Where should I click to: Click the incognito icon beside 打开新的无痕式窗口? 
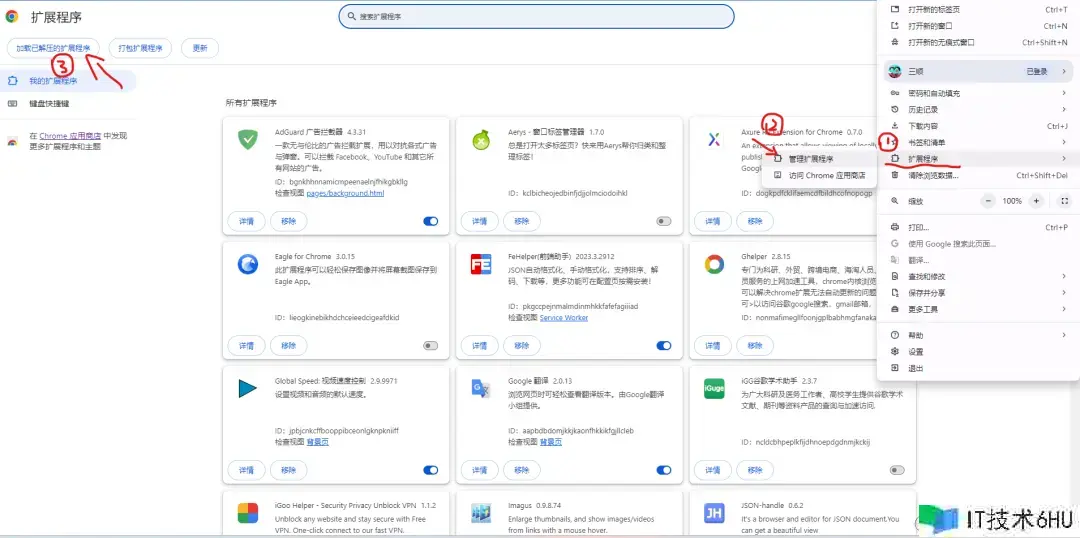[x=895, y=42]
